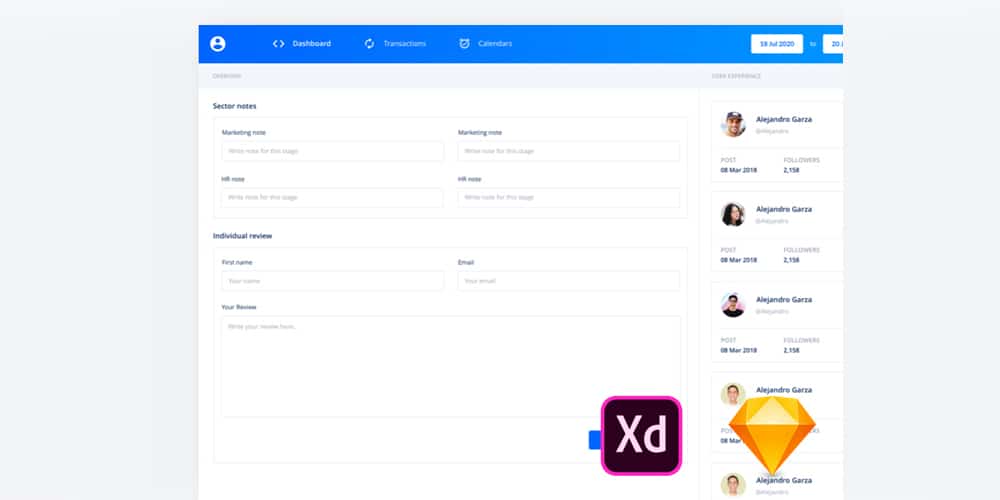Switch to the Calendars tab
1000x500 pixels.
tap(495, 44)
